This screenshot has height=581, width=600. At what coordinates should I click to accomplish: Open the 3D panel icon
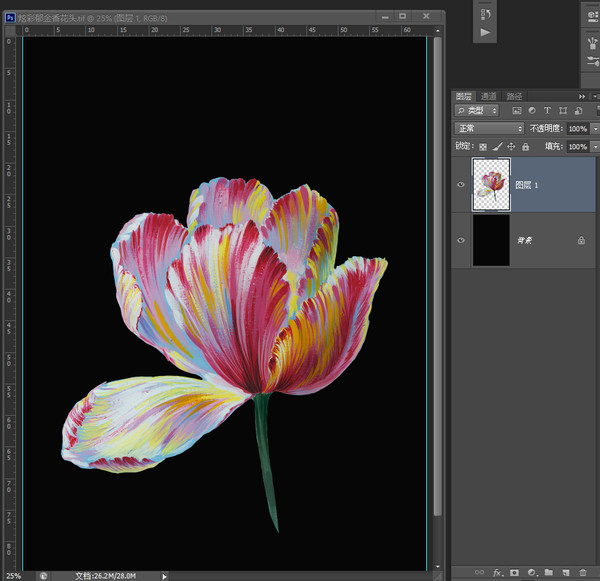coord(593,16)
